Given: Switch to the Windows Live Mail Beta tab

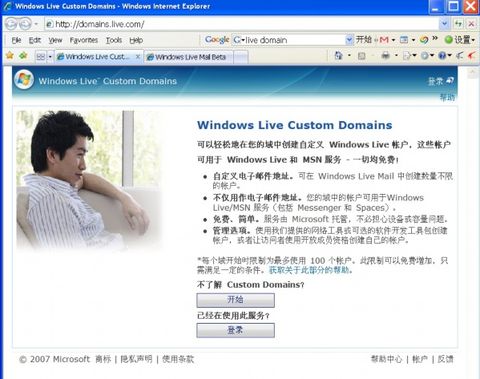Looking at the screenshot, I should [189, 57].
